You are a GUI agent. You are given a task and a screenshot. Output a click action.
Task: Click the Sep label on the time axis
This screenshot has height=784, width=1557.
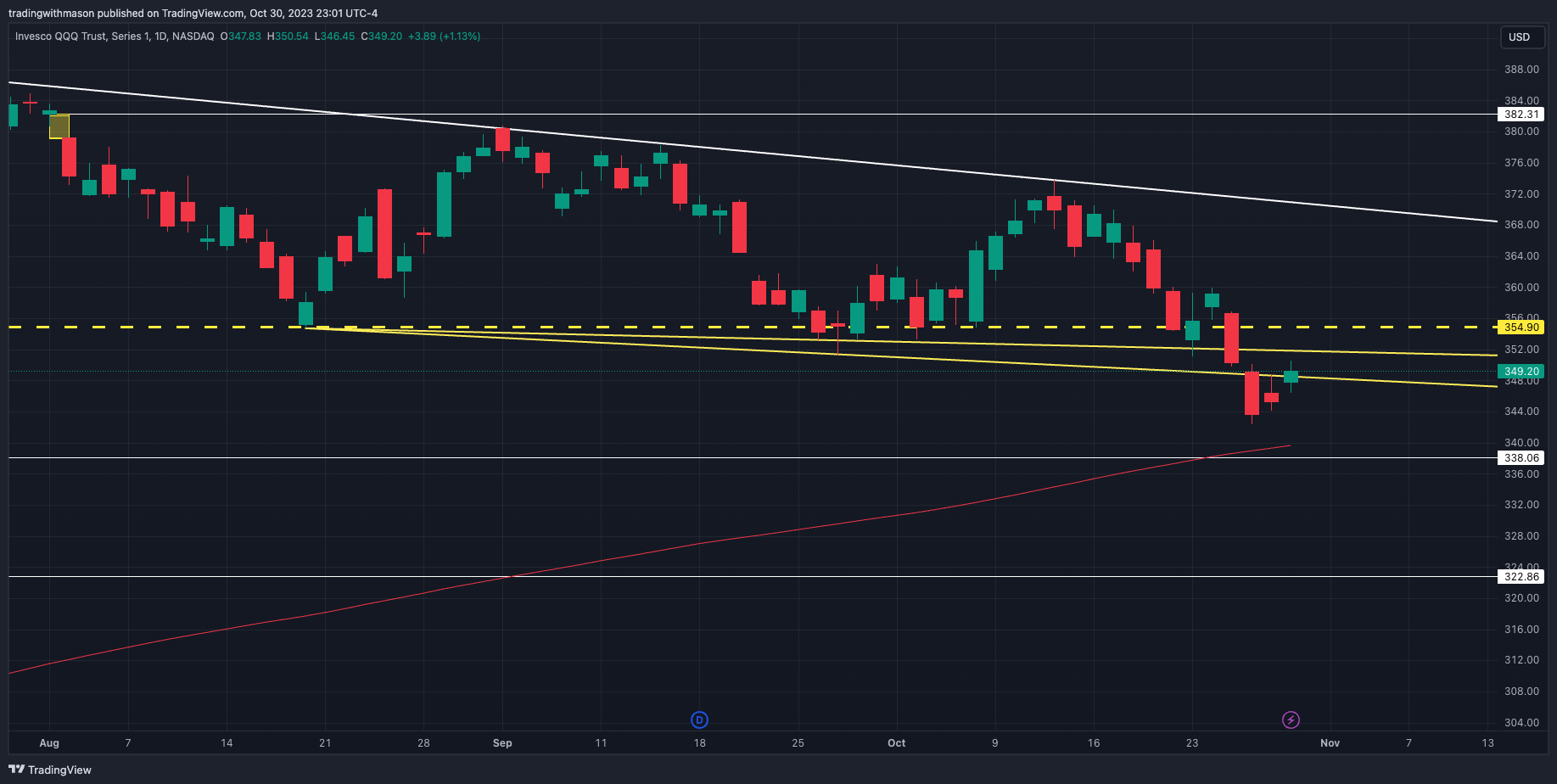(x=502, y=743)
